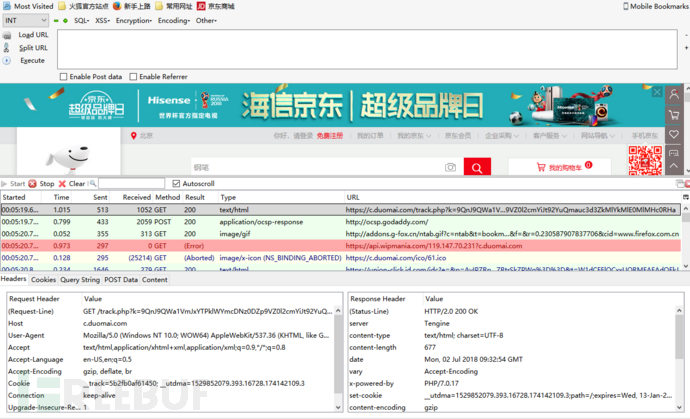The width and height of the screenshot is (690, 419).
Task: Click the JD bookmark icon
Action: click(201, 6)
